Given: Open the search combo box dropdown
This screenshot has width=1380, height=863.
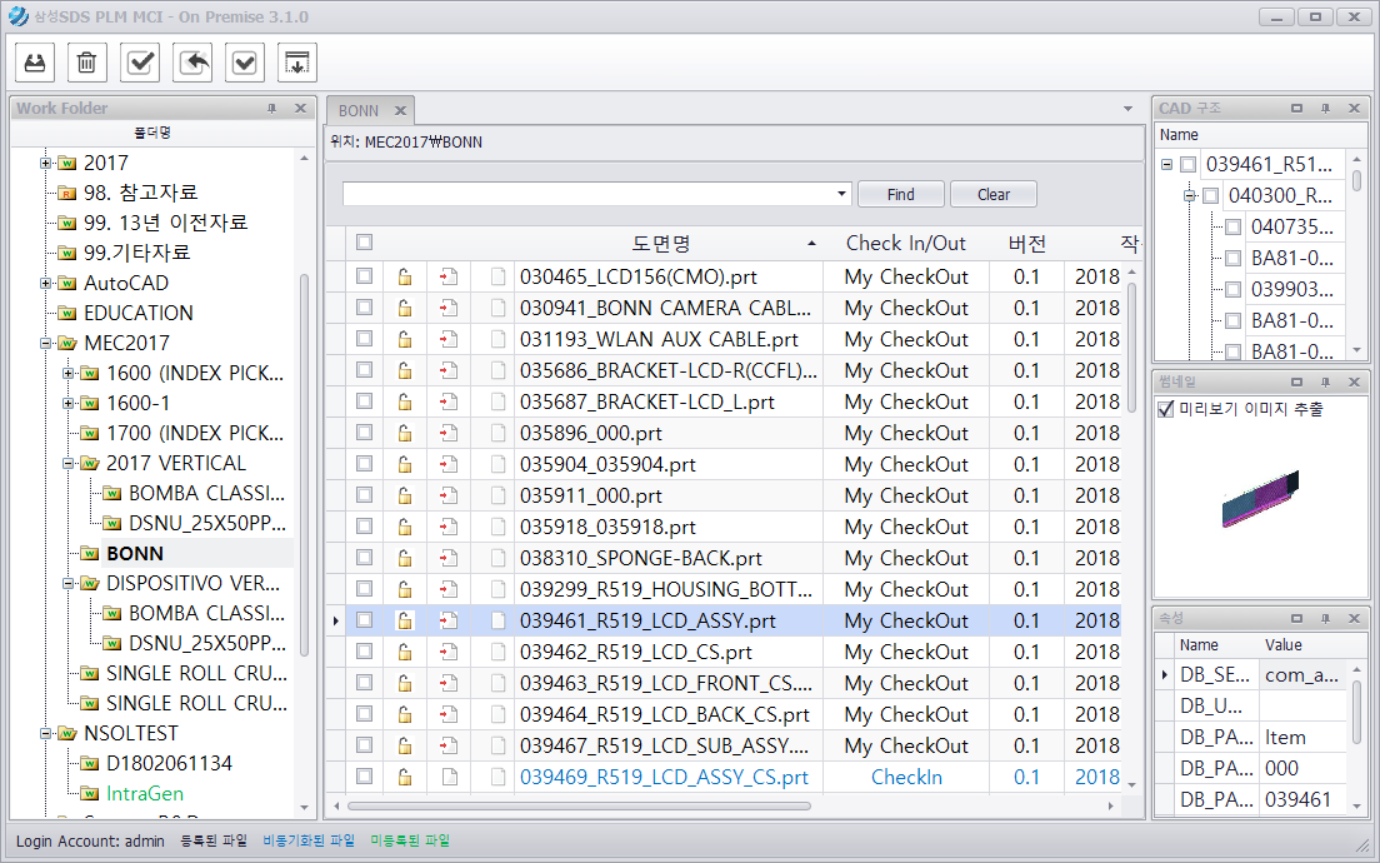Looking at the screenshot, I should tap(843, 194).
